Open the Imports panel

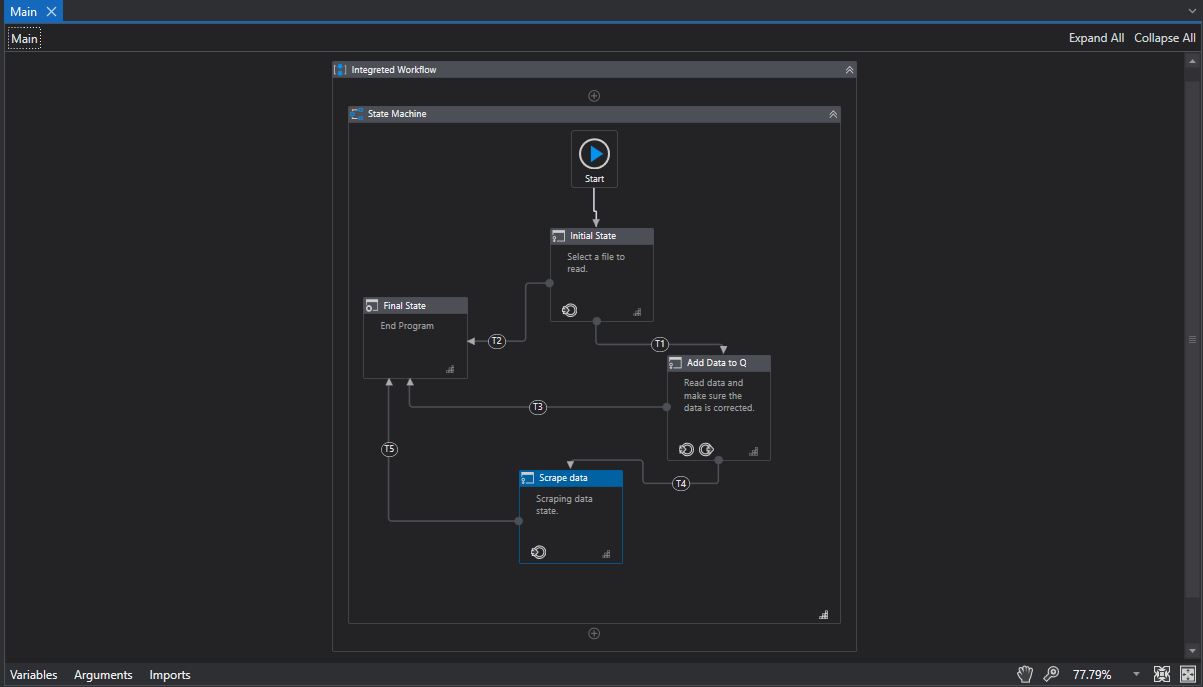pyautogui.click(x=170, y=675)
